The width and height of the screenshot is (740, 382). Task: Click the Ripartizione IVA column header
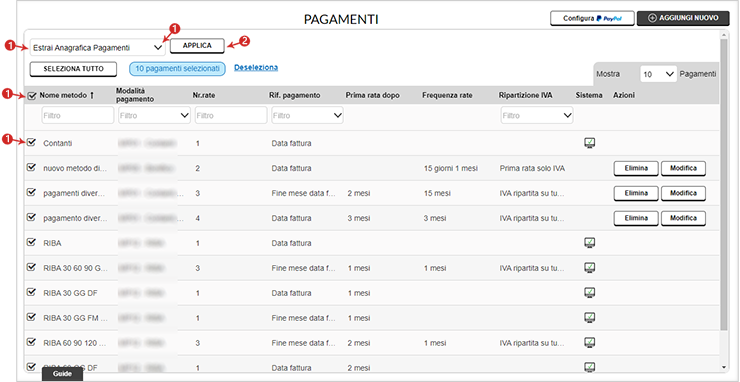click(x=525, y=95)
